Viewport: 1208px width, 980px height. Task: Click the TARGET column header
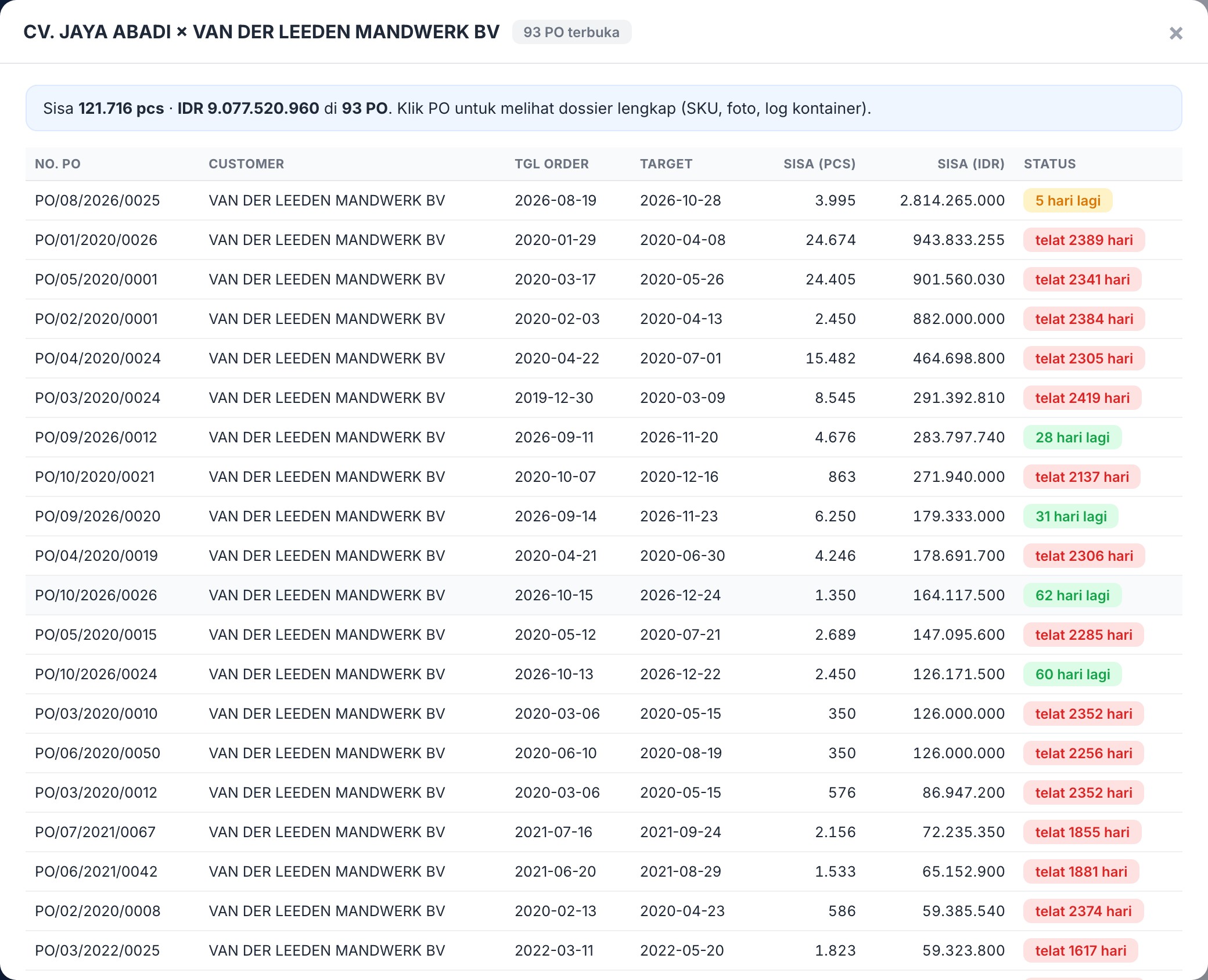tap(666, 164)
